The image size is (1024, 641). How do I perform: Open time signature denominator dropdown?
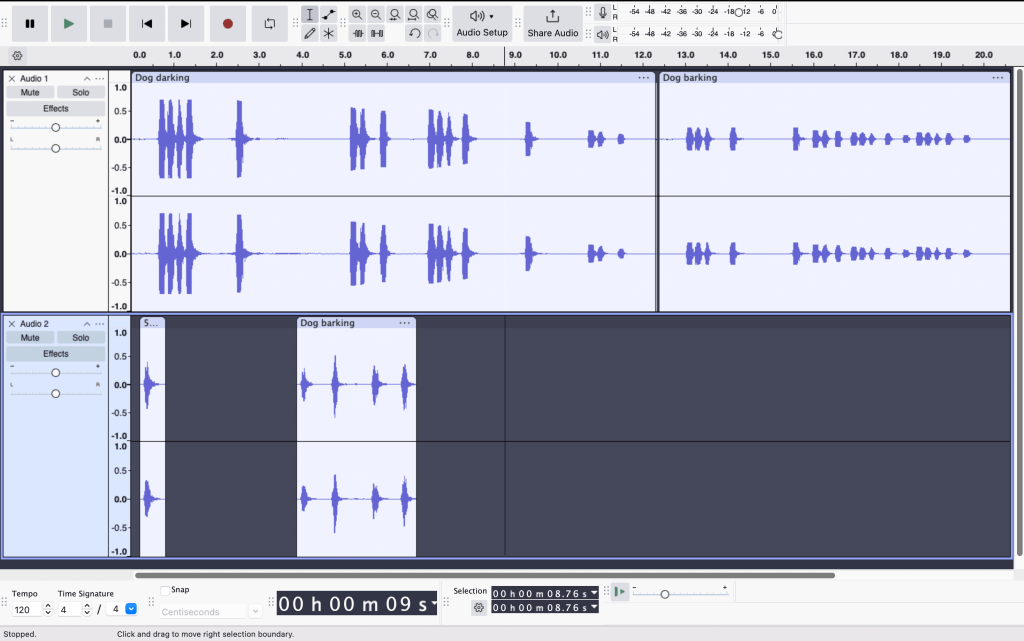[x=131, y=609]
